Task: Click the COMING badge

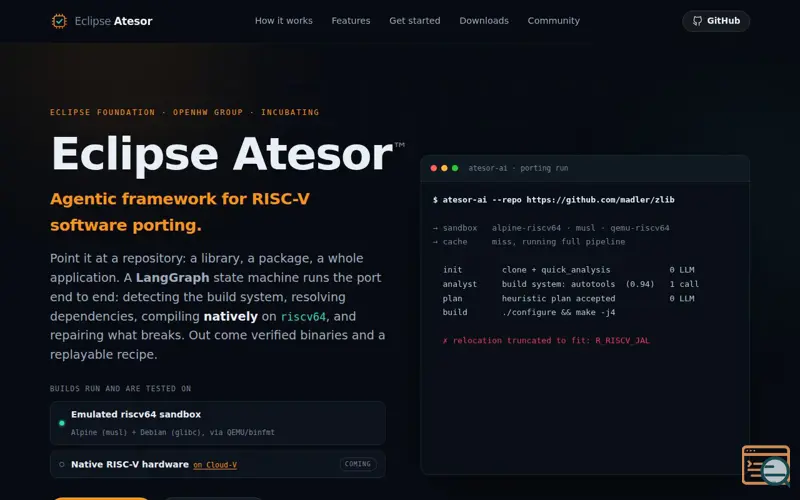Action: pyautogui.click(x=358, y=464)
